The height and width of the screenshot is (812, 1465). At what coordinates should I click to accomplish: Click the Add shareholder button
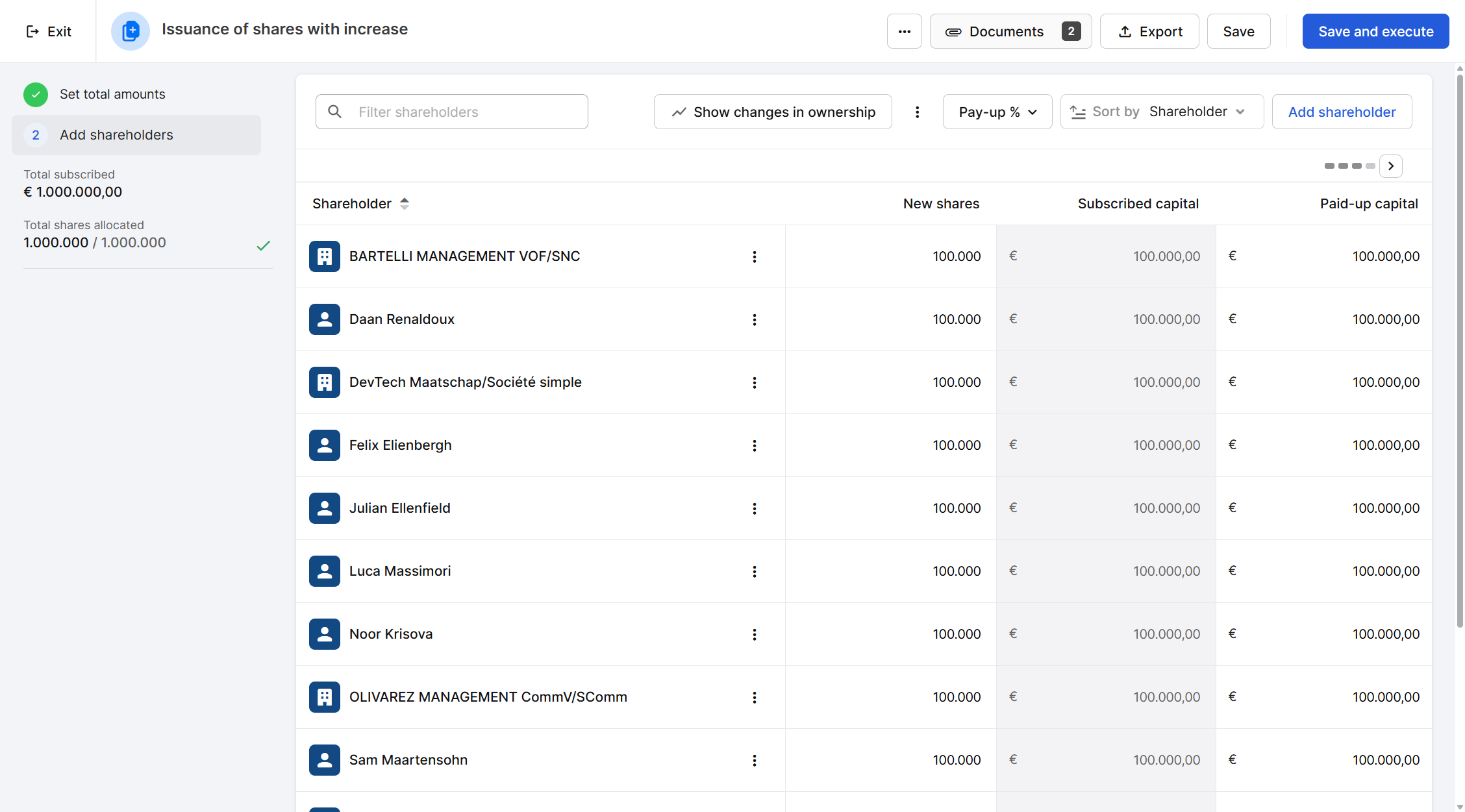pyautogui.click(x=1341, y=112)
